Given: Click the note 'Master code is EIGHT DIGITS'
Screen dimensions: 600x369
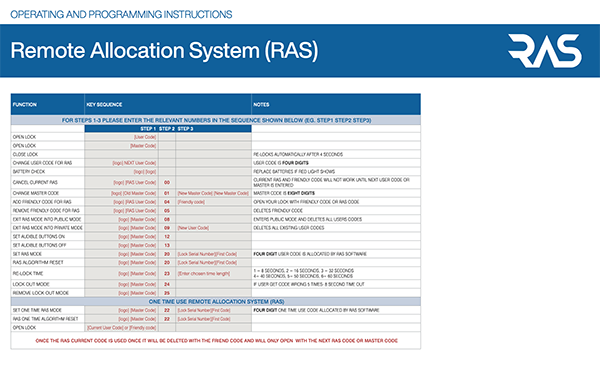Looking at the screenshot, I should [284, 193].
